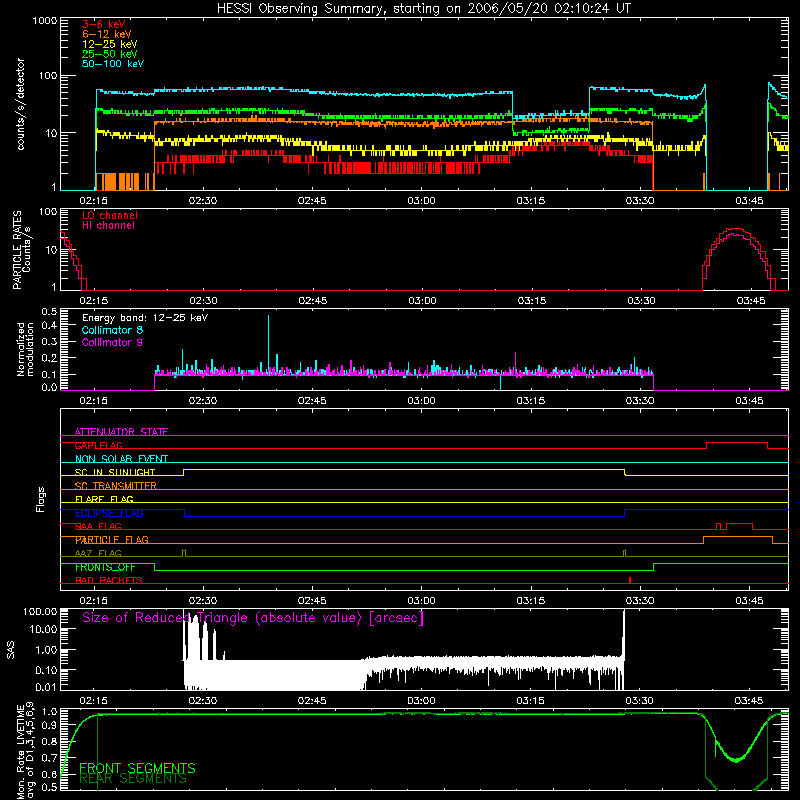Image resolution: width=800 pixels, height=800 pixels.
Task: Click the SC_TRANSMITTER flag label
Action: pyautogui.click(x=116, y=486)
